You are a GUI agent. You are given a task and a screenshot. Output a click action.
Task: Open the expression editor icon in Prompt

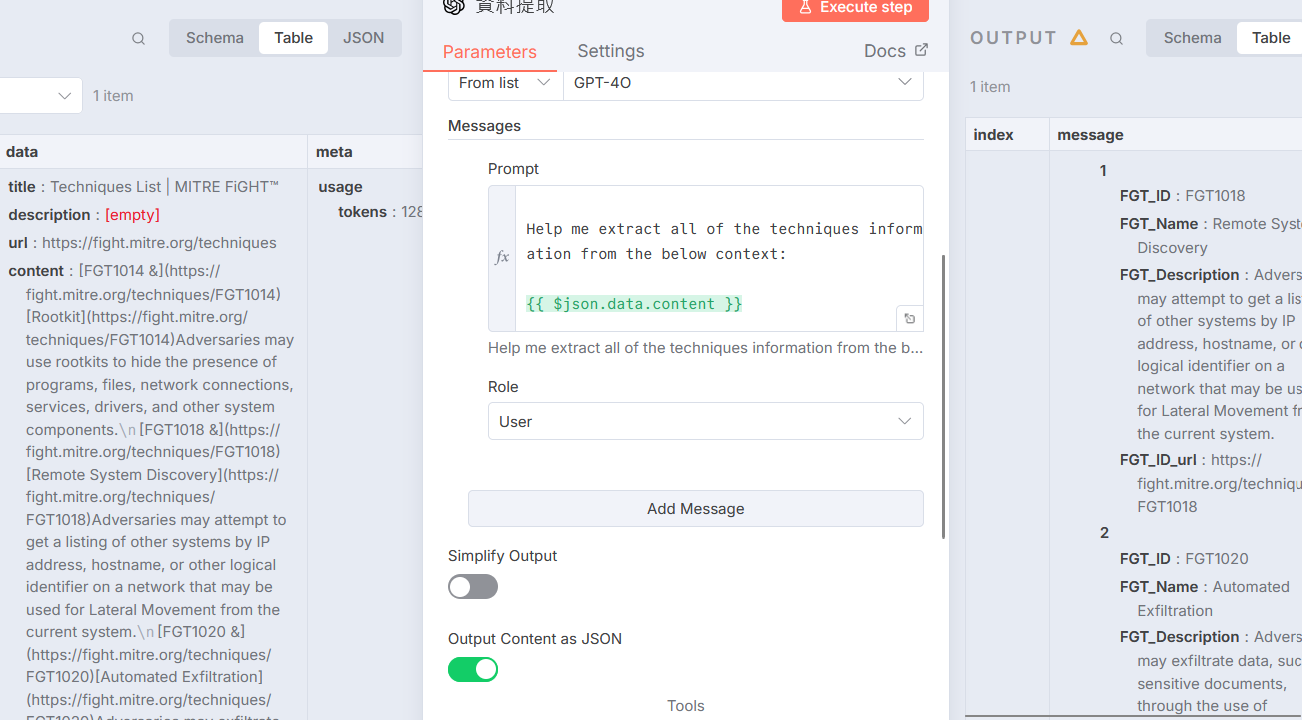909,318
